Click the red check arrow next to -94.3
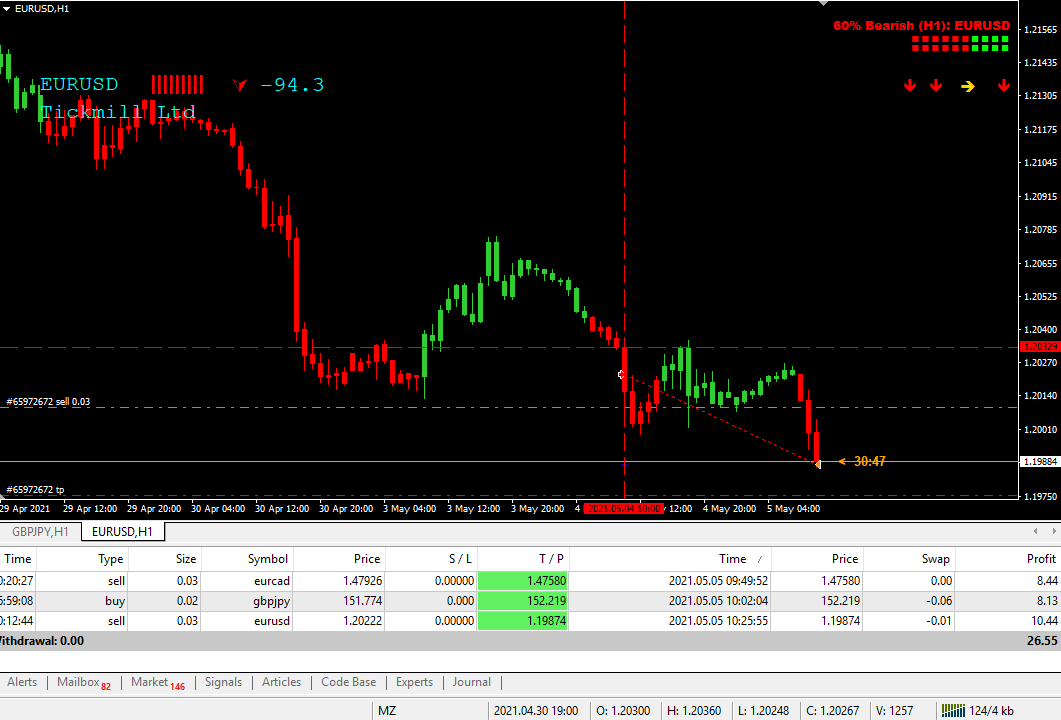This screenshot has width=1061, height=720. click(240, 84)
